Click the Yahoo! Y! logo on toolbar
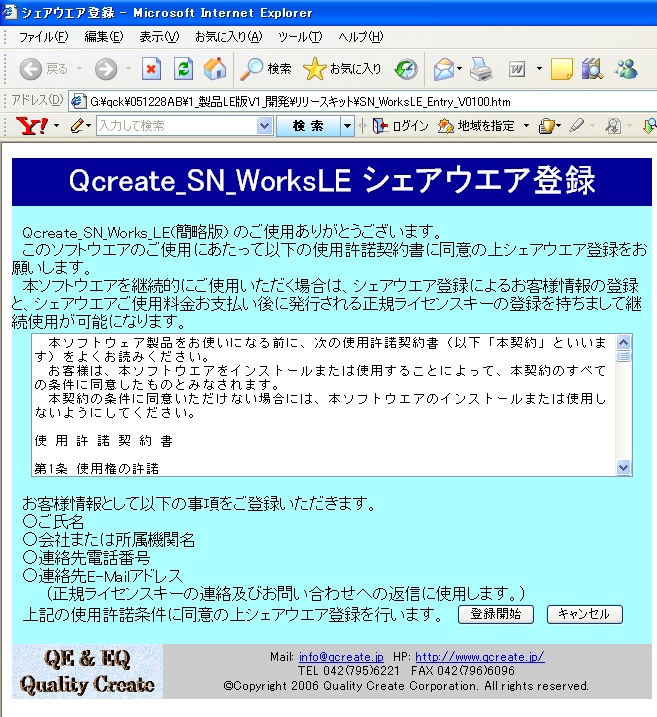The width and height of the screenshot is (657, 717). click(x=32, y=125)
